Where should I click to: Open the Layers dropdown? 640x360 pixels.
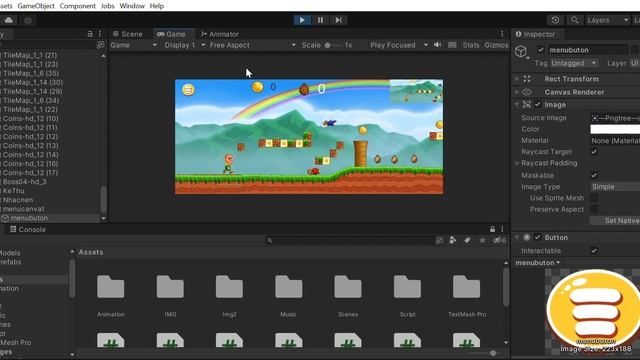point(607,20)
